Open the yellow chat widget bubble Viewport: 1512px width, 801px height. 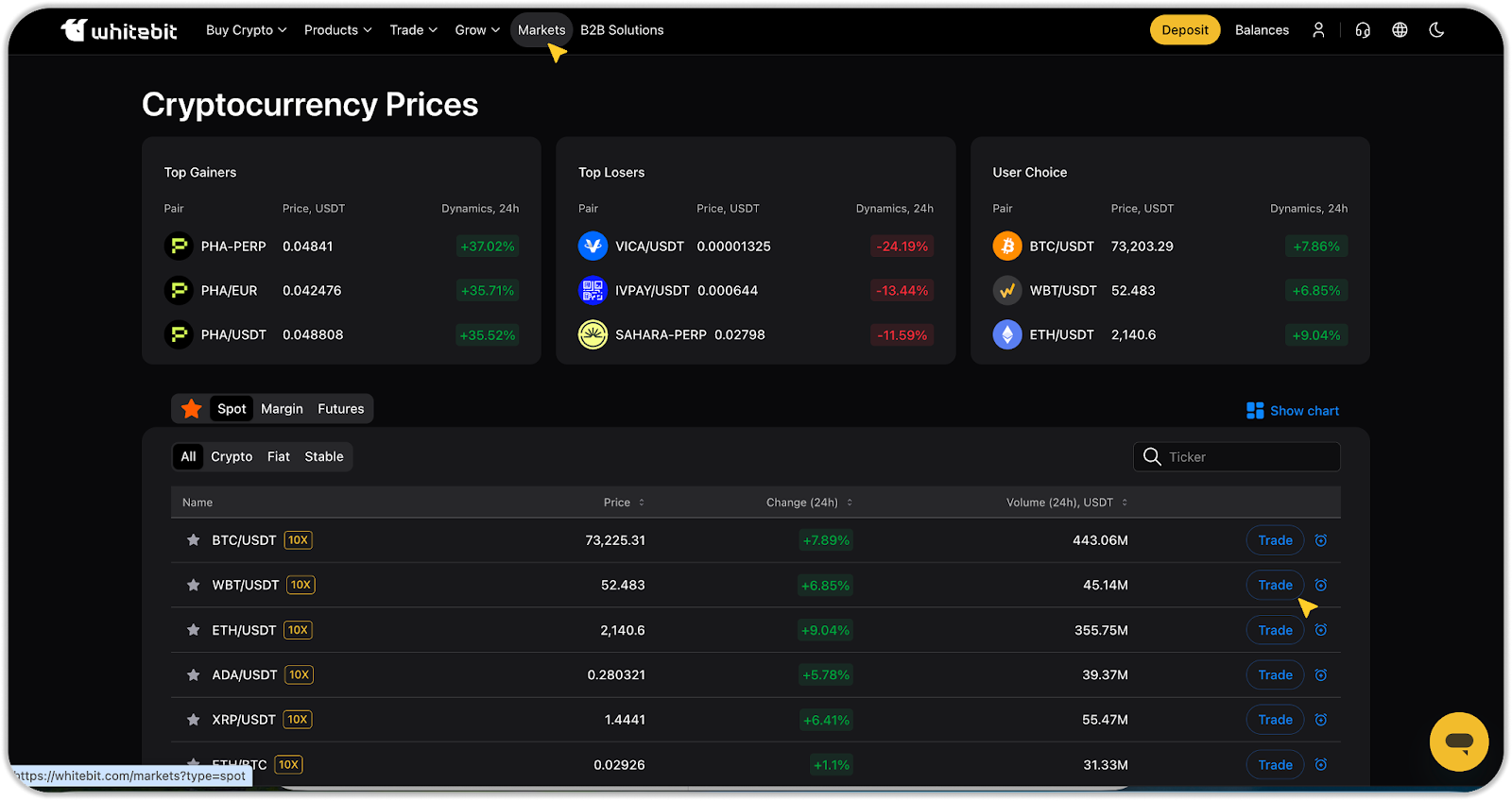pos(1458,741)
